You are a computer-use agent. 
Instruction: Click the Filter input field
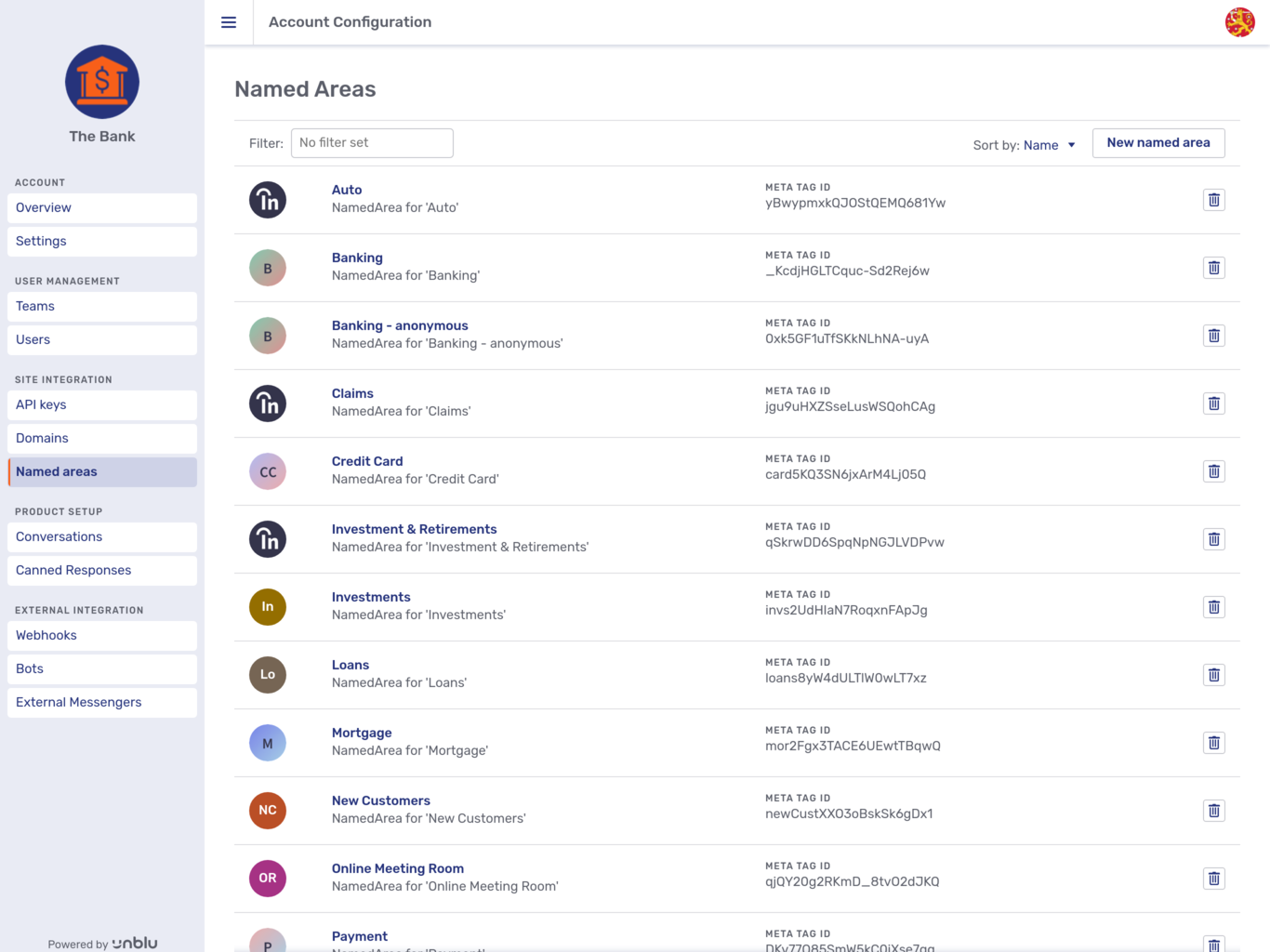tap(372, 143)
